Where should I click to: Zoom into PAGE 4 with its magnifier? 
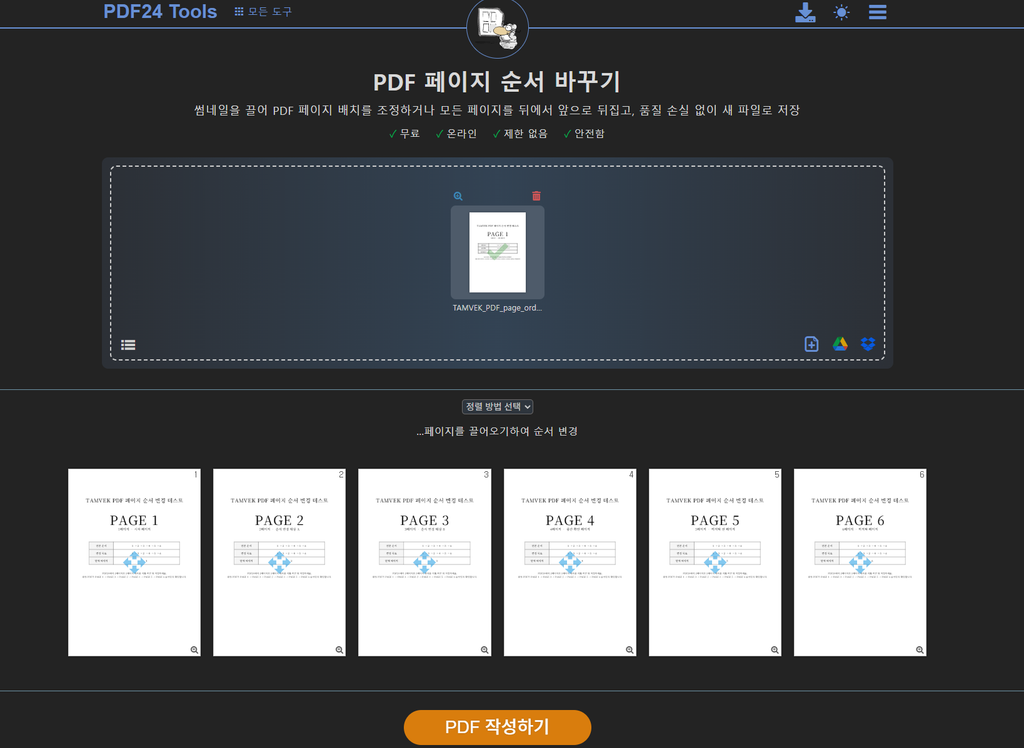click(630, 650)
